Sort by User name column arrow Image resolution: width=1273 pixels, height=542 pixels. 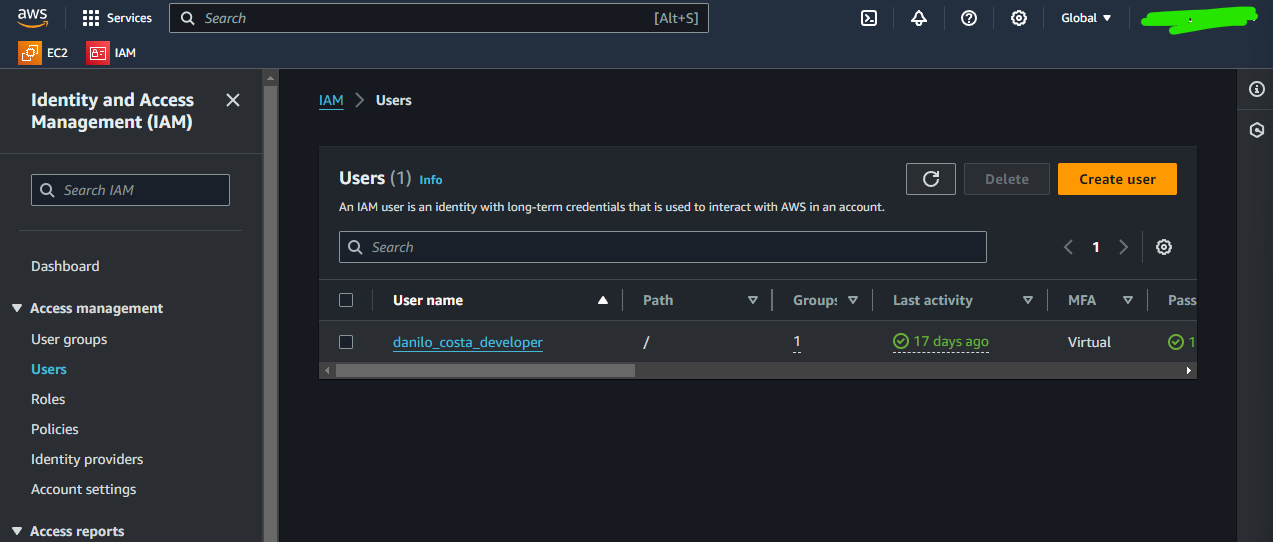pos(602,300)
